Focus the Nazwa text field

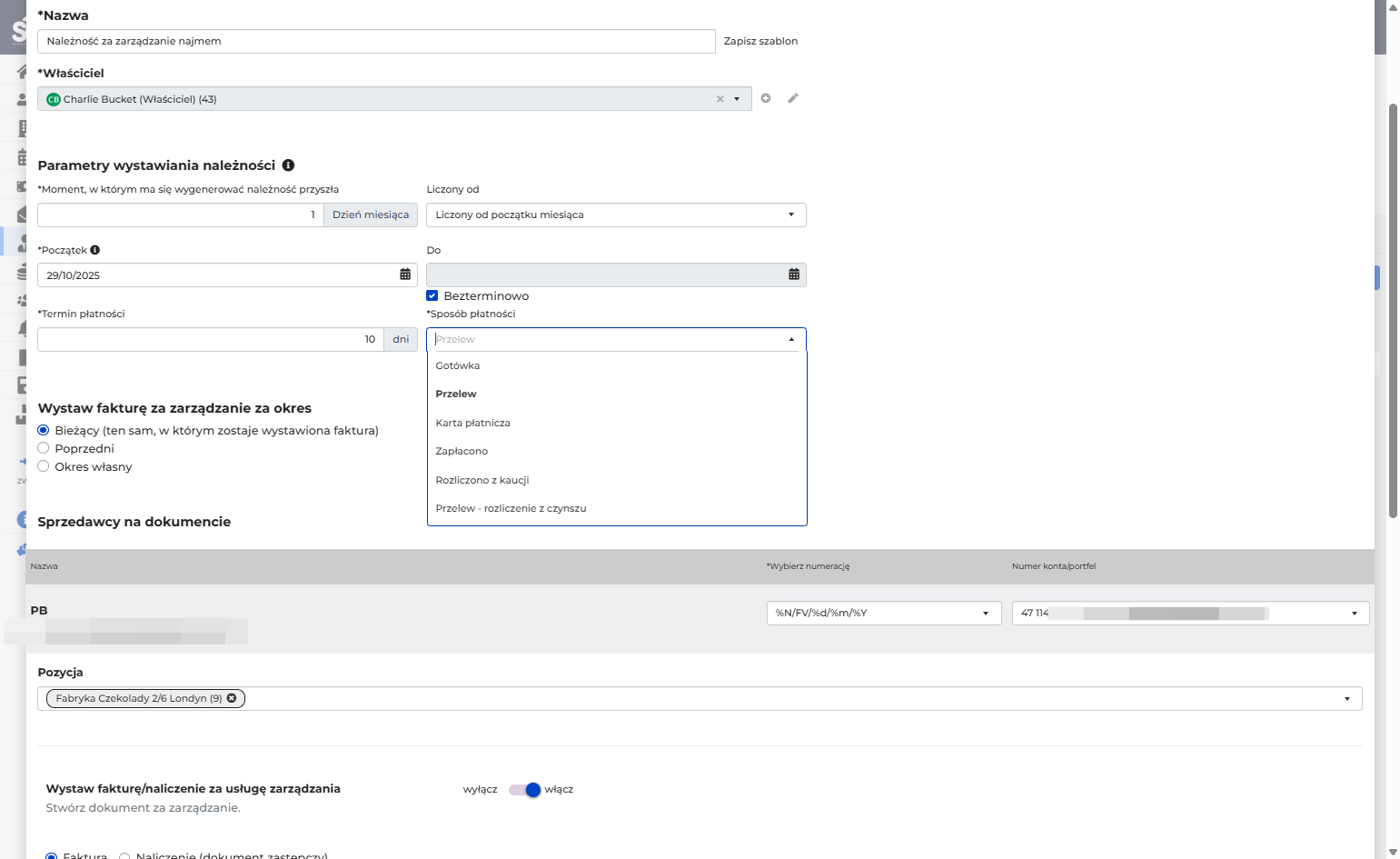tap(376, 41)
